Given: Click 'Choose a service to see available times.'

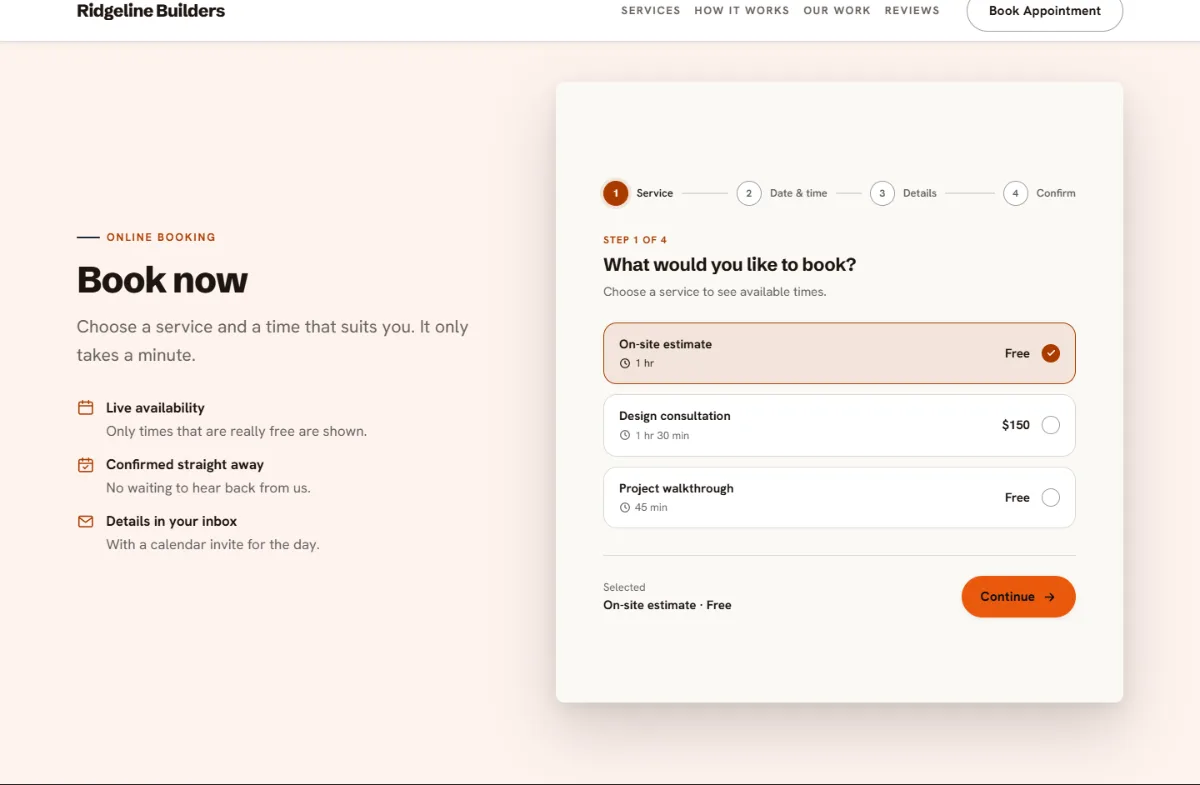Looking at the screenshot, I should point(715,292).
